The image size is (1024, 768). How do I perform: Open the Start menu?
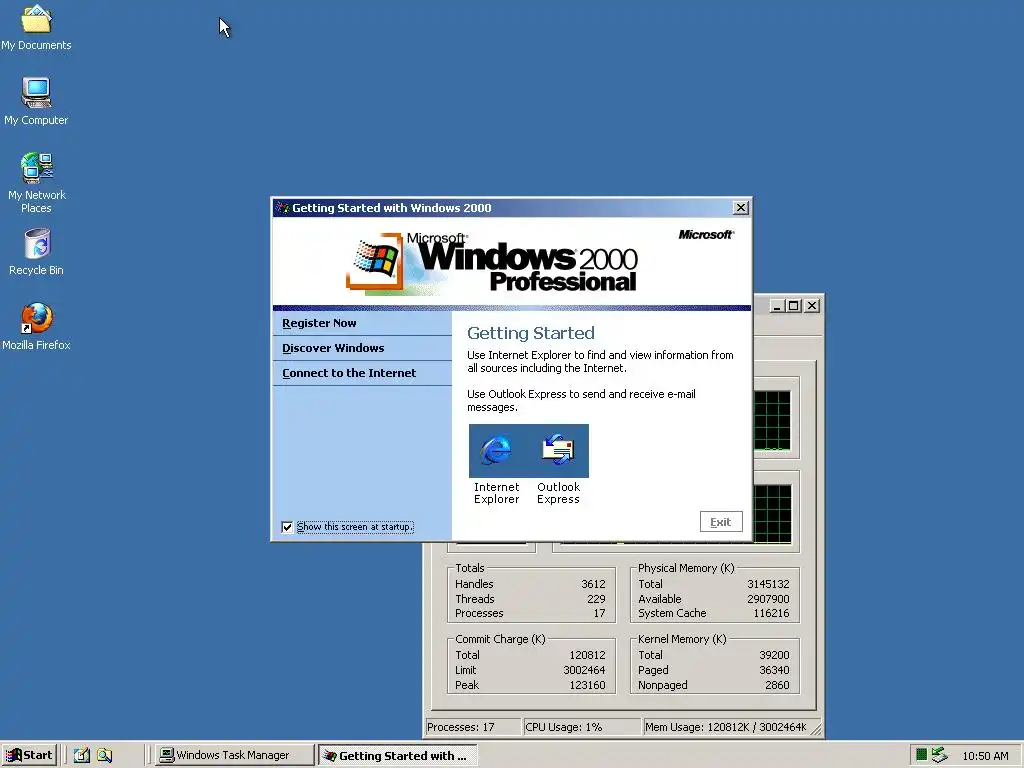pyautogui.click(x=29, y=755)
